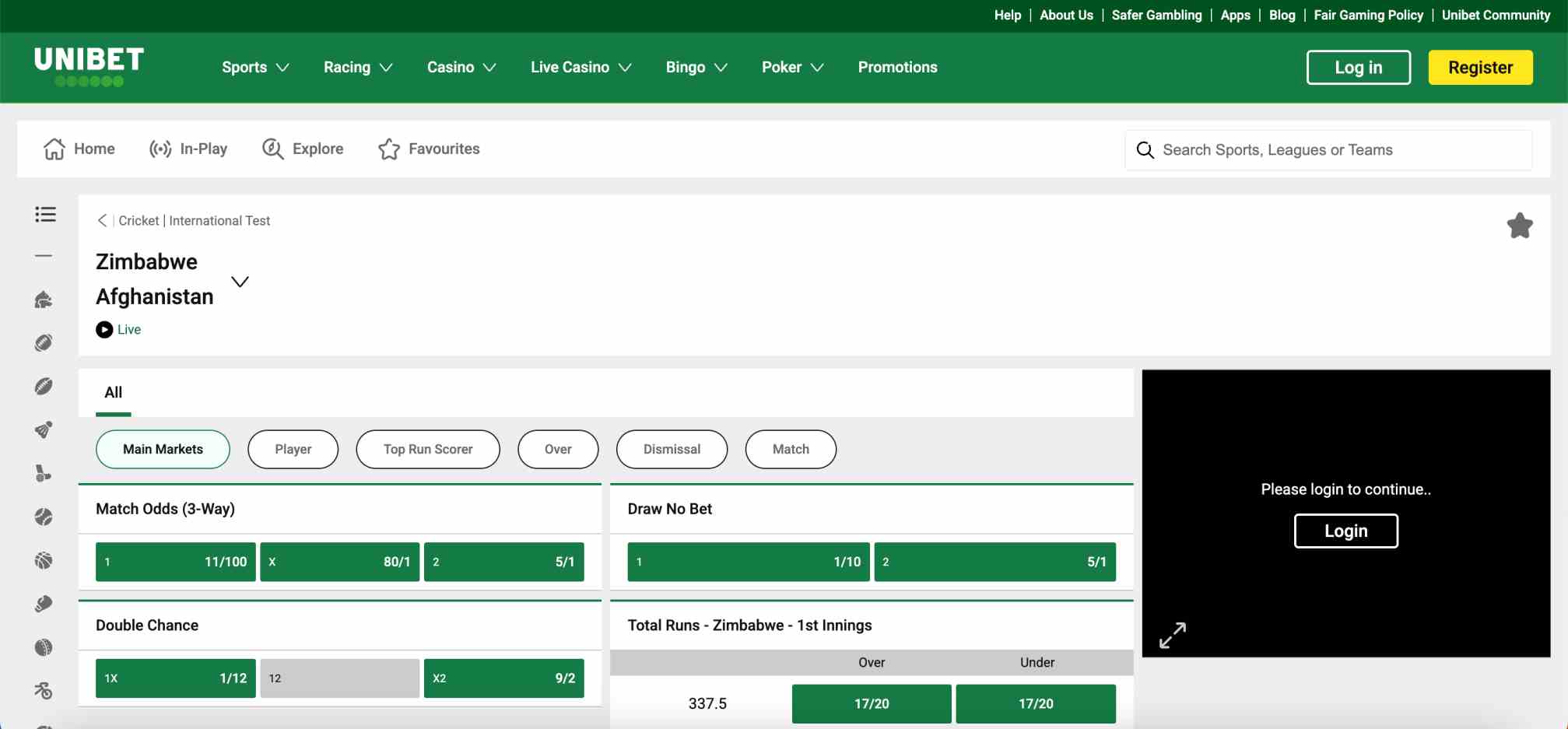Click the Register button

(x=1479, y=67)
